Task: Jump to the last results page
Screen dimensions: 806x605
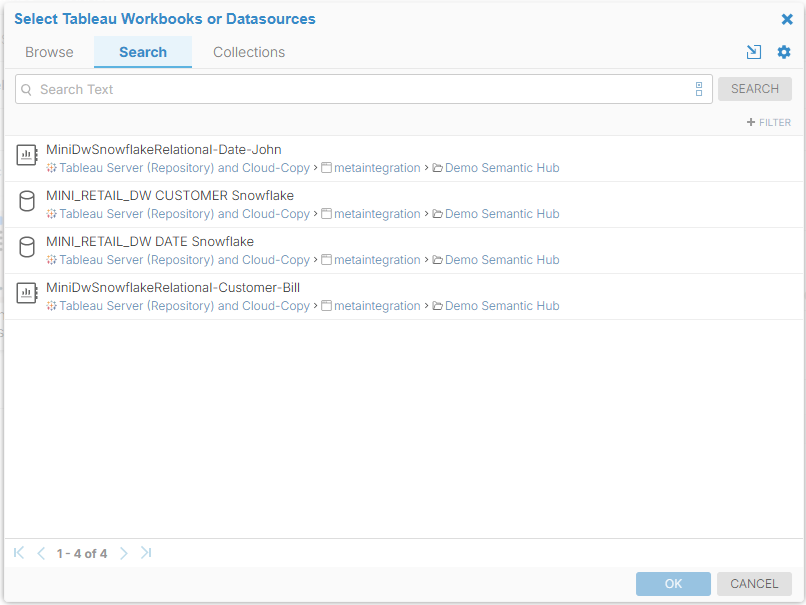Action: [146, 553]
